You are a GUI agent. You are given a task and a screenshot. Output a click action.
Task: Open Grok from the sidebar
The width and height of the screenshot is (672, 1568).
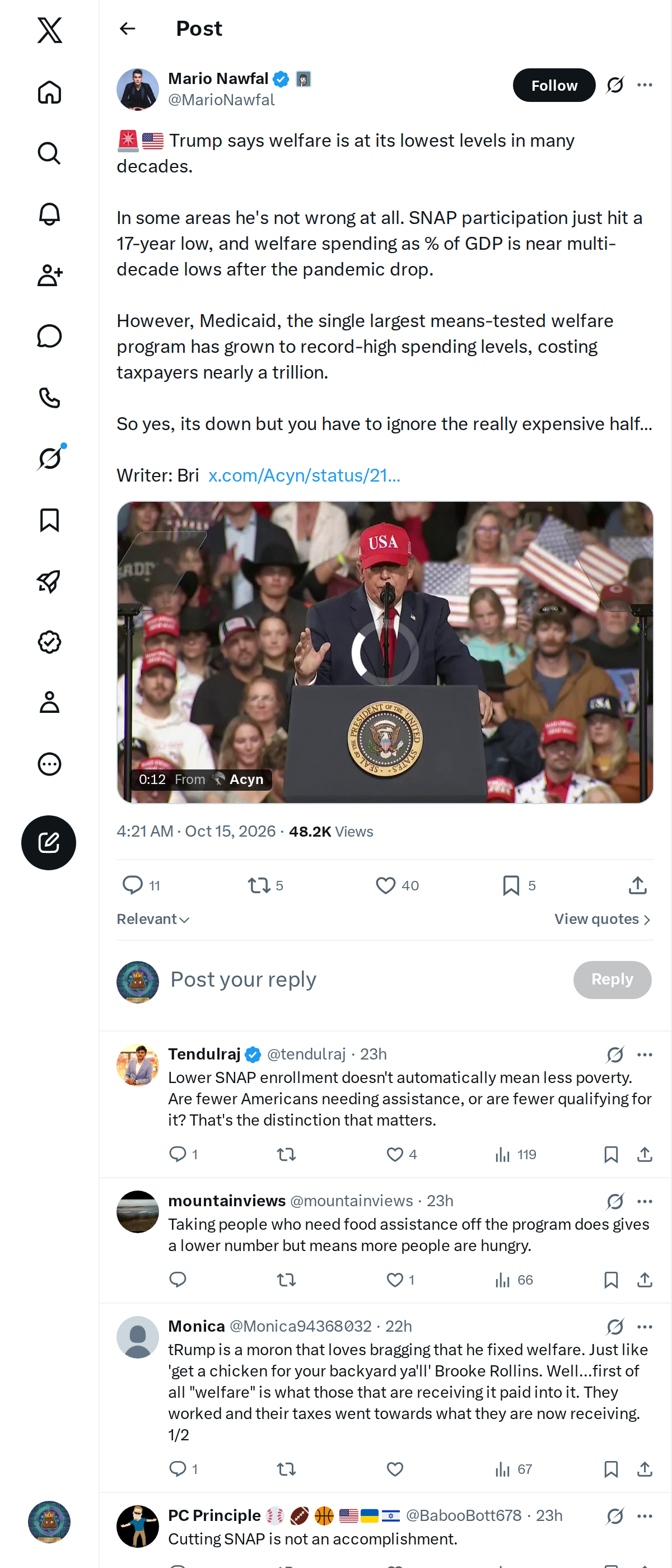49,458
